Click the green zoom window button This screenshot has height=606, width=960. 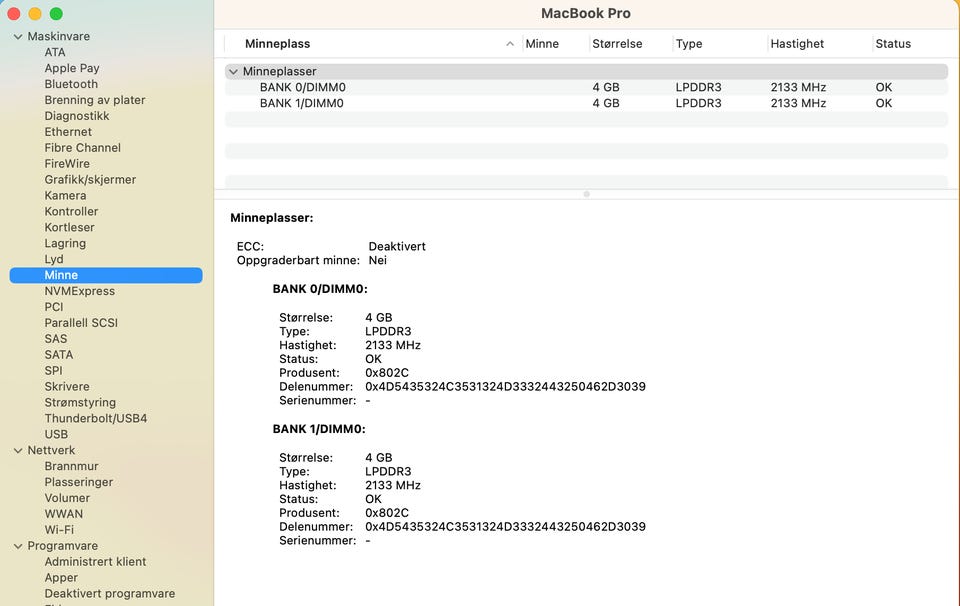point(56,14)
